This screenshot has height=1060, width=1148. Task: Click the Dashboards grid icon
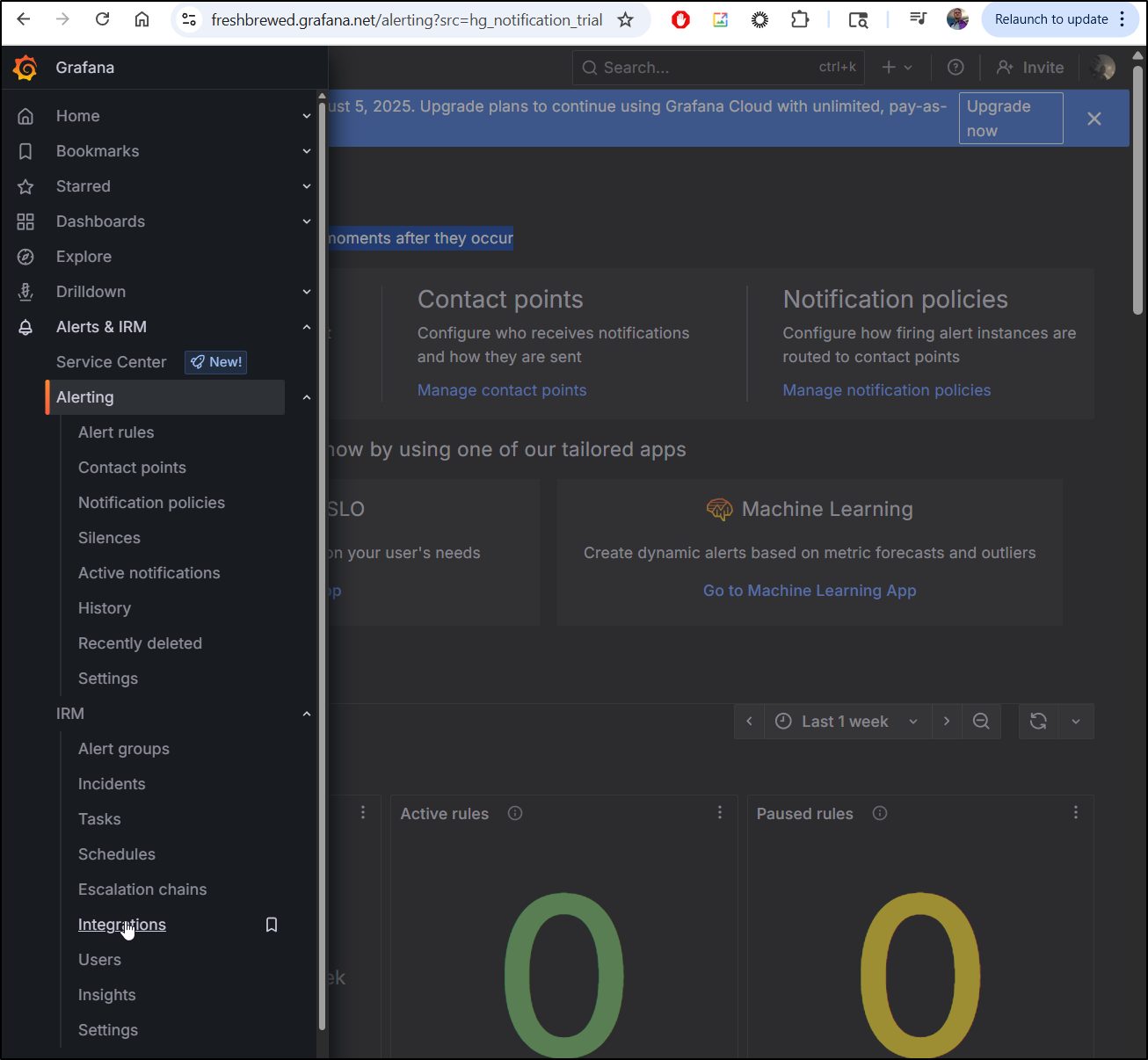[25, 221]
